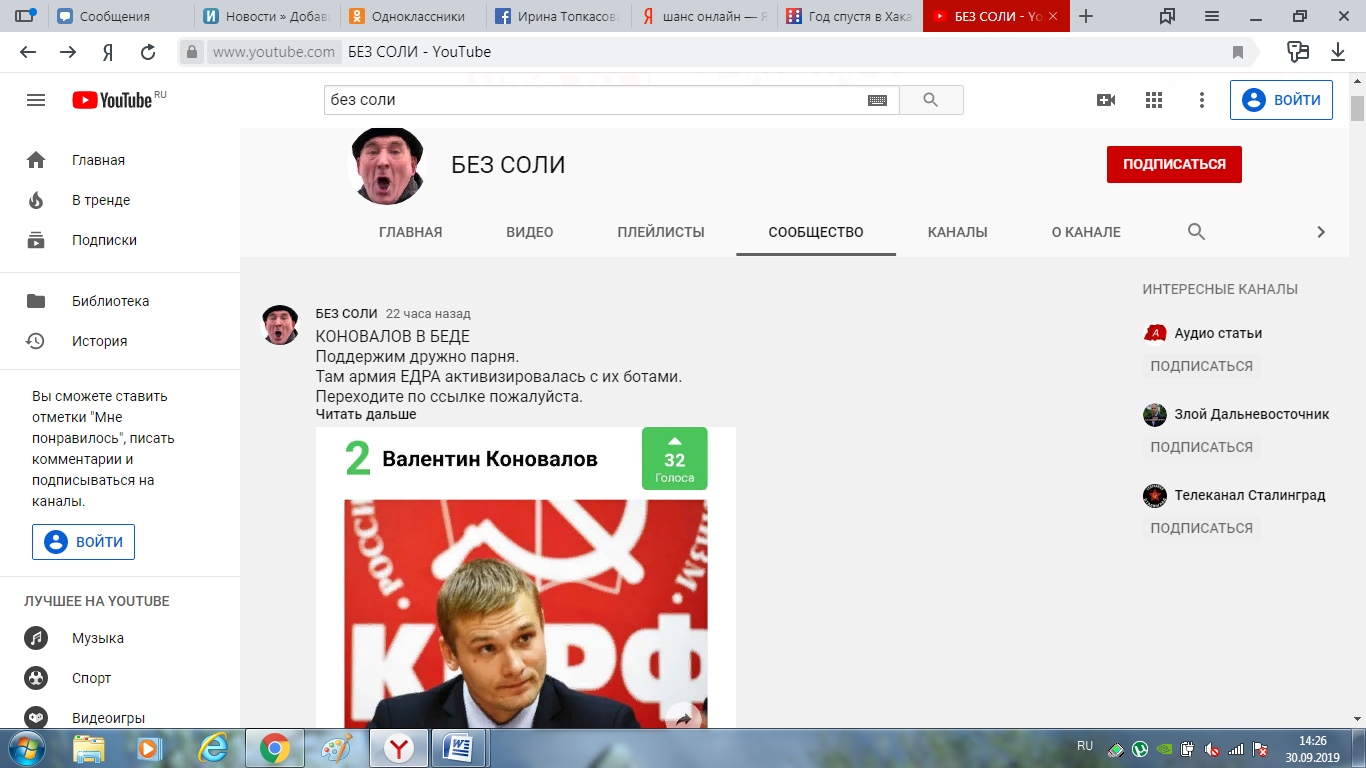Bookmark this page with the flag icon
1366x768 pixels.
click(1238, 52)
